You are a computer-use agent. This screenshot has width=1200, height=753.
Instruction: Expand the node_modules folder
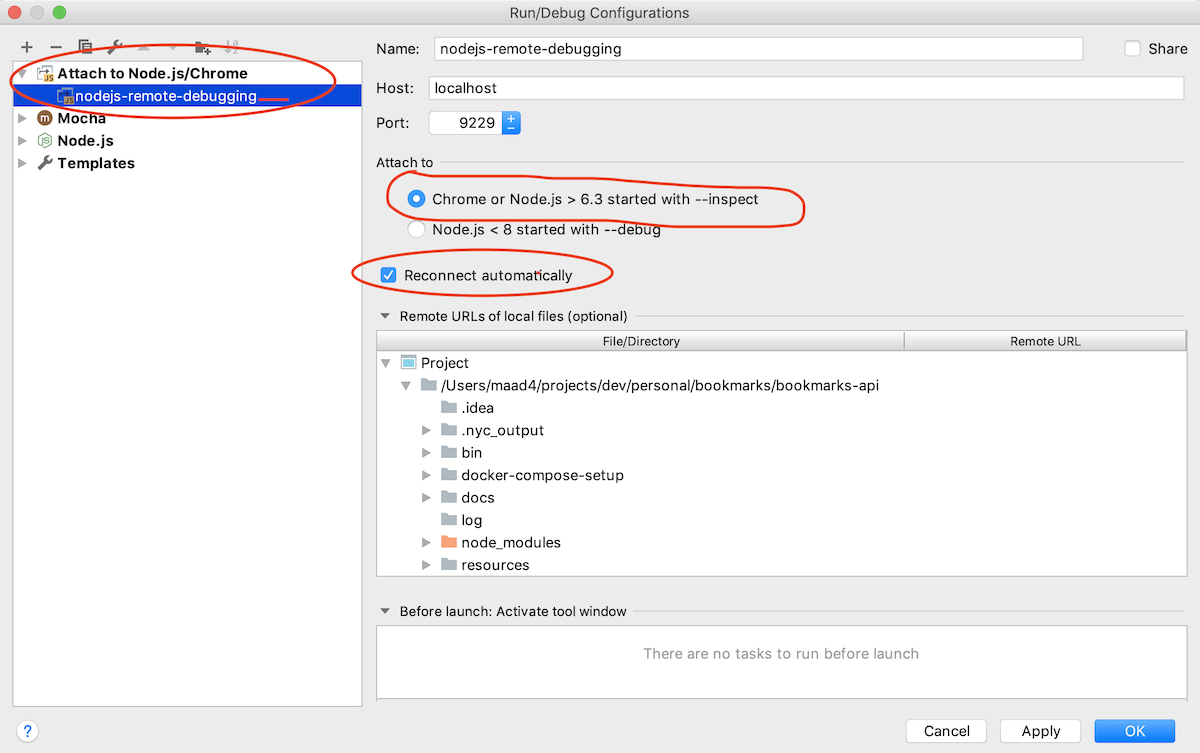(427, 542)
